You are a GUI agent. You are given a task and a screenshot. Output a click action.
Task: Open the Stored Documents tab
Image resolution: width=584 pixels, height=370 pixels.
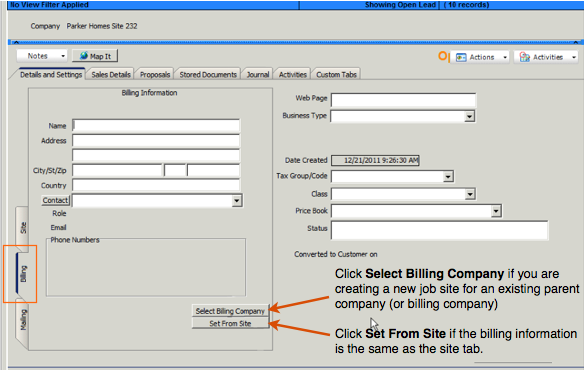click(x=208, y=75)
